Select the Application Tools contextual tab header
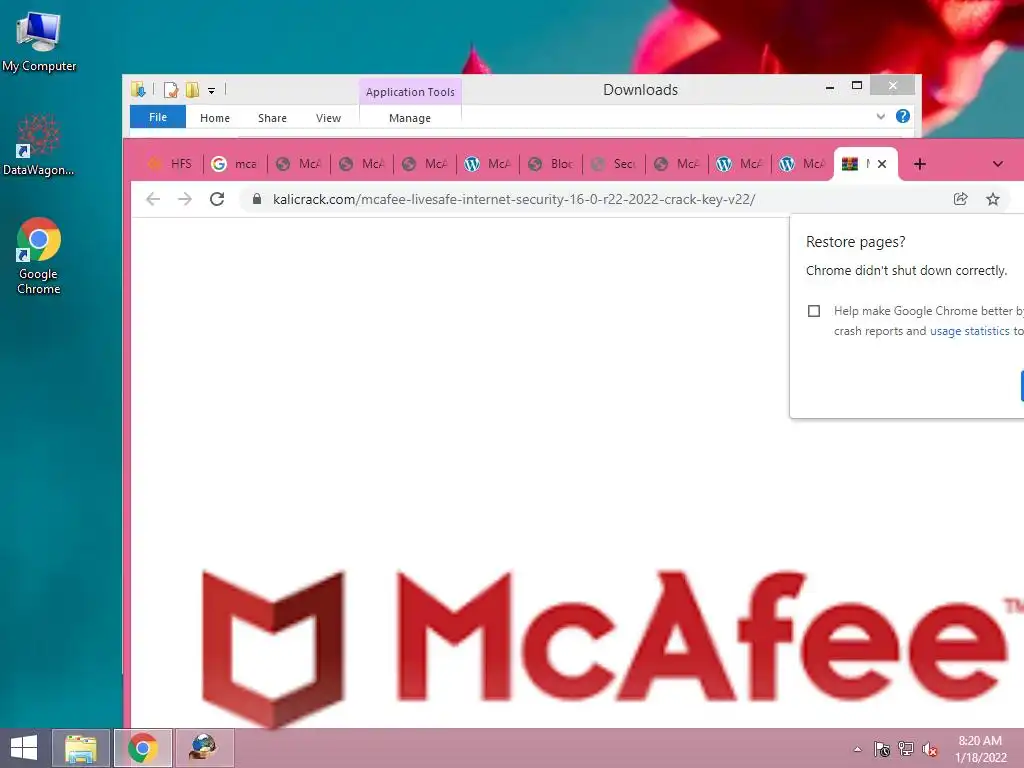 [410, 92]
